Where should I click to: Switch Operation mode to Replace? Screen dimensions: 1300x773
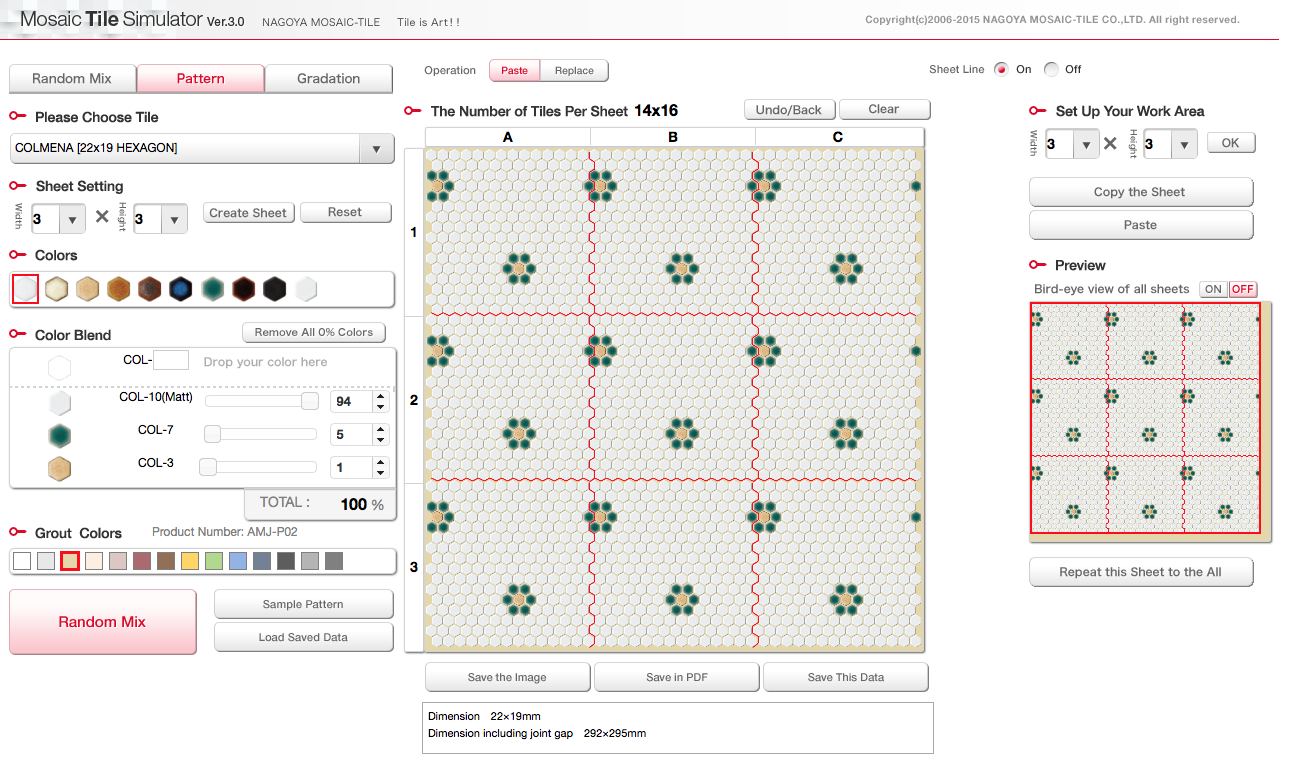(574, 71)
